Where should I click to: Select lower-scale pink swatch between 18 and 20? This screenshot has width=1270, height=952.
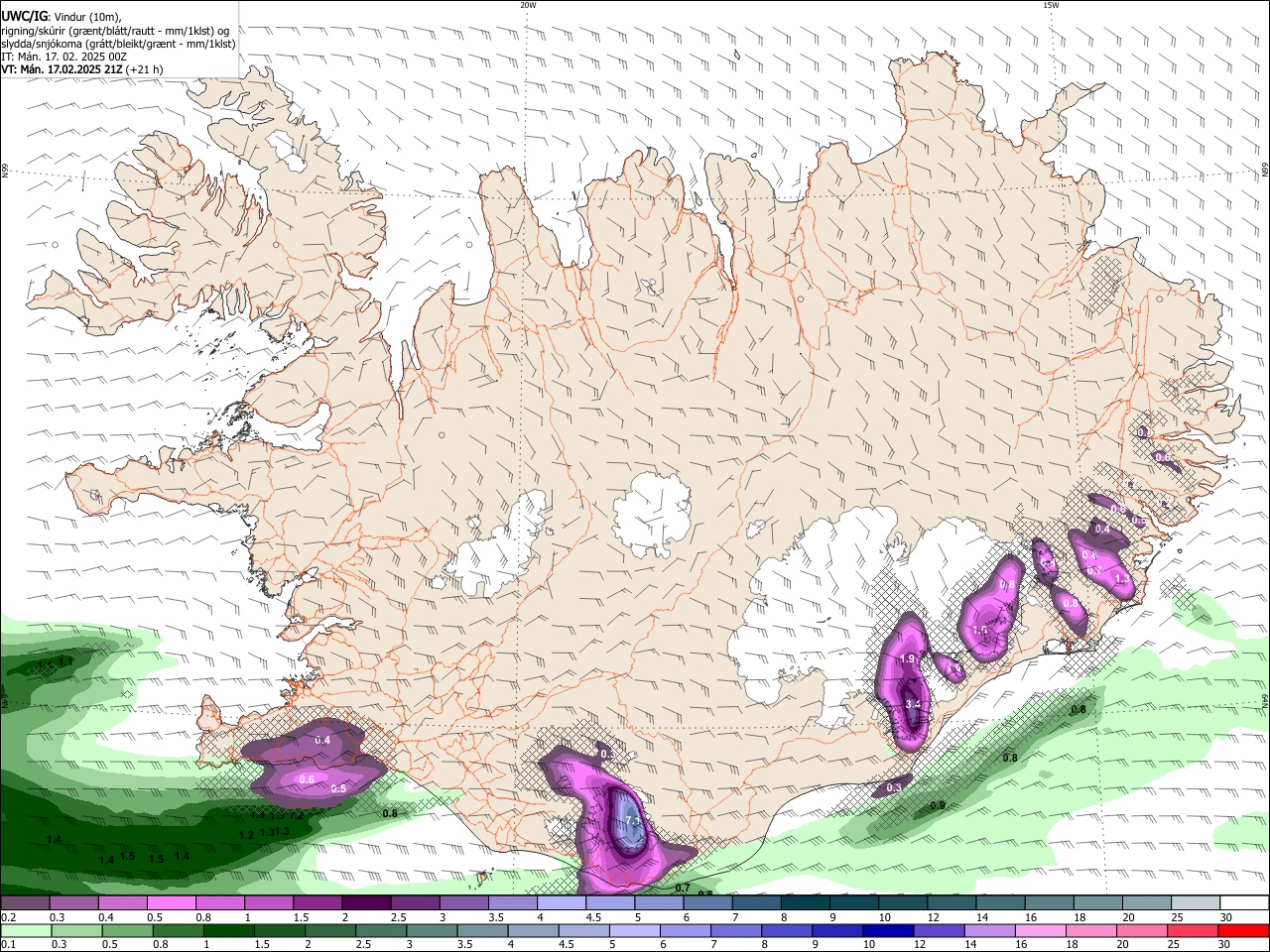coord(1093,930)
